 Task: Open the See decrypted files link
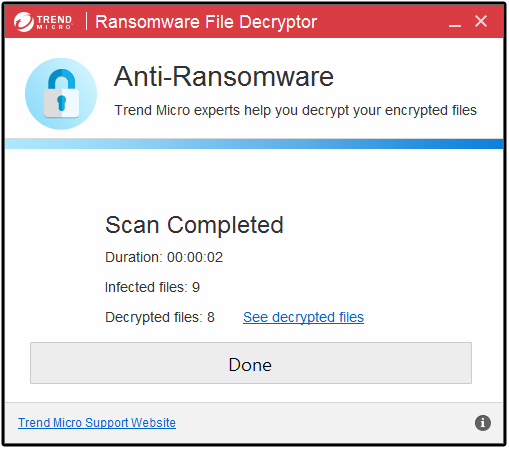click(x=303, y=317)
